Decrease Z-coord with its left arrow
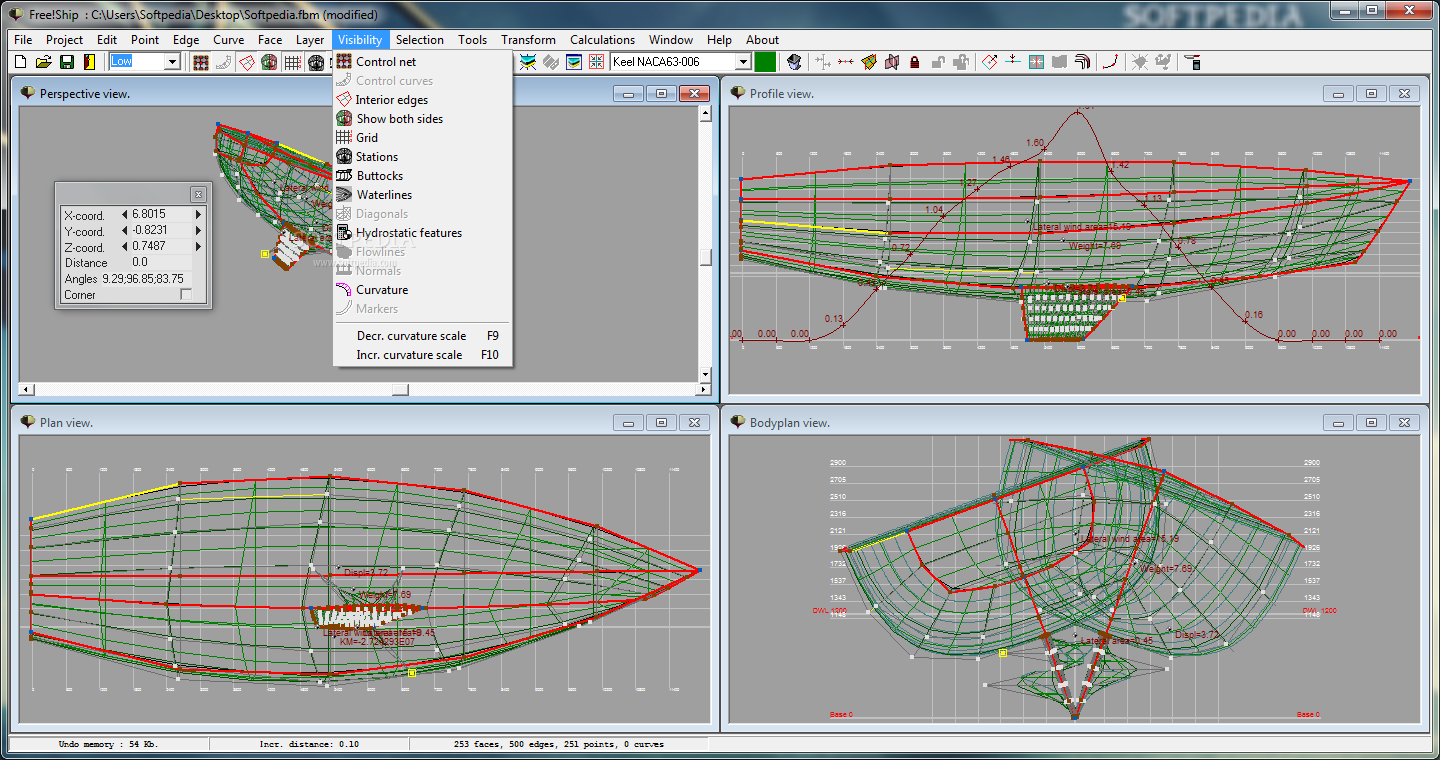The width and height of the screenshot is (1440, 760). point(124,246)
